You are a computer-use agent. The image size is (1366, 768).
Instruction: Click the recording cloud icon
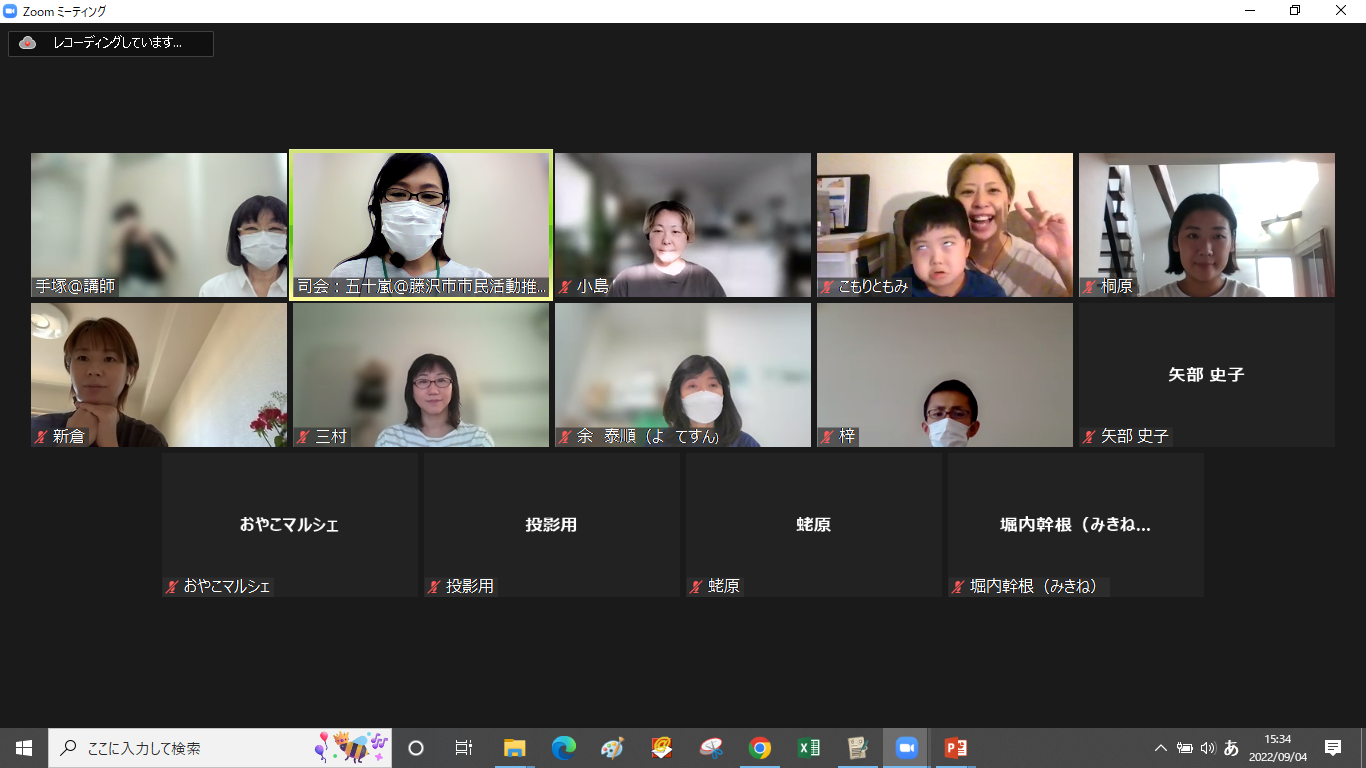pyautogui.click(x=28, y=43)
